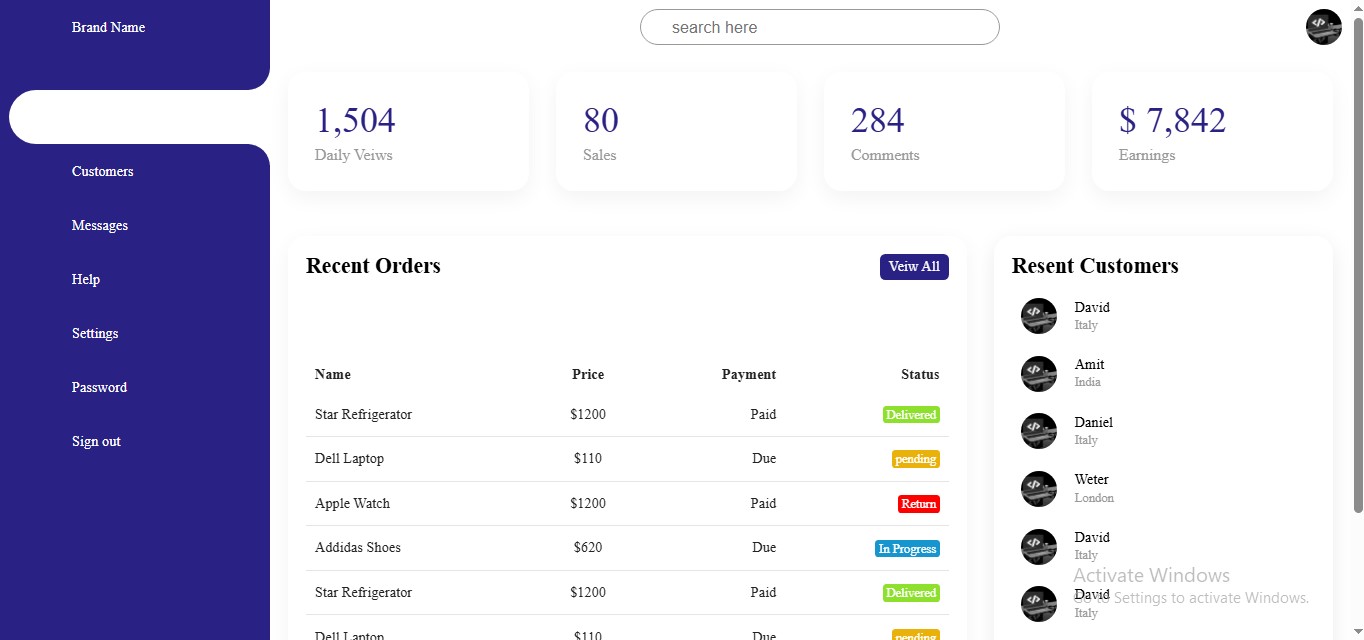Open the profile avatar in the header
The height and width of the screenshot is (640, 1364).
(1323, 27)
